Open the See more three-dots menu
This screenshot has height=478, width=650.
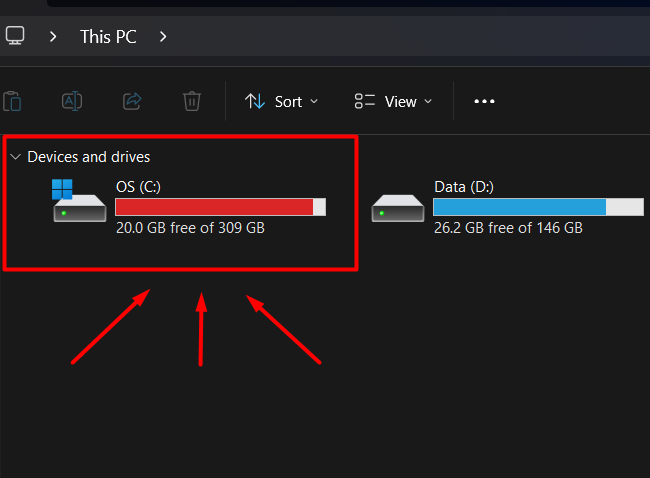point(485,101)
